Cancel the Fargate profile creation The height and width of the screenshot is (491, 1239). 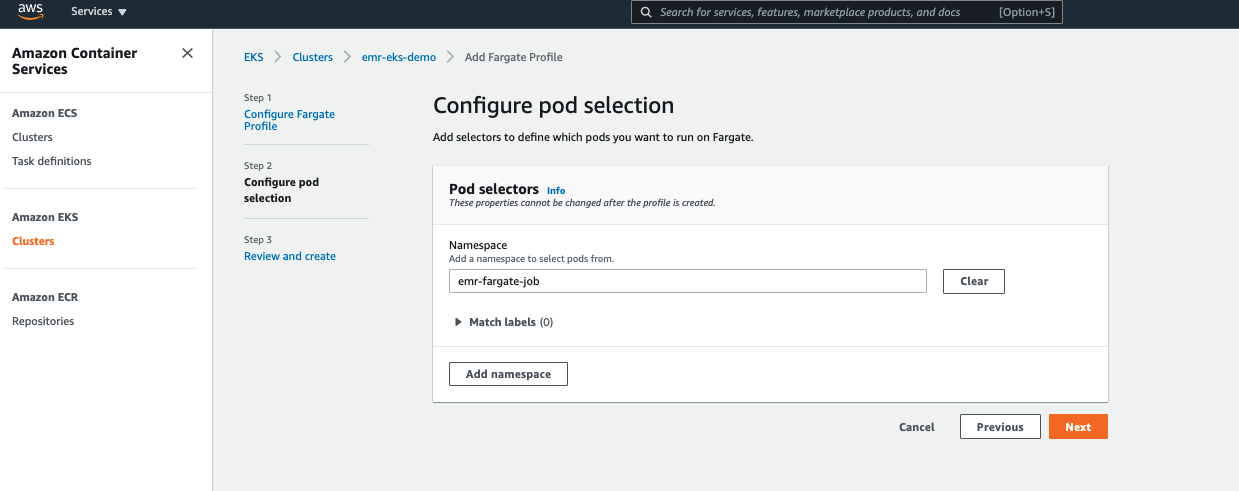917,427
